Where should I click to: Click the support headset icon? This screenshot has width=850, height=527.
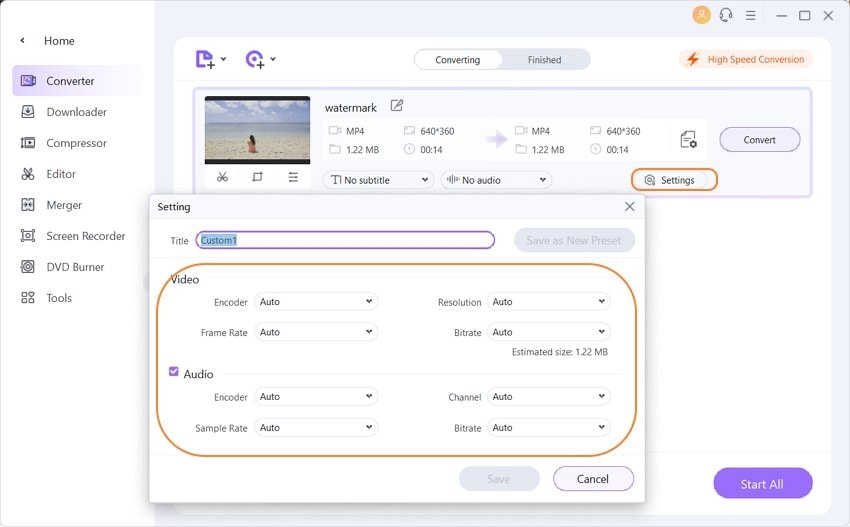[x=726, y=15]
